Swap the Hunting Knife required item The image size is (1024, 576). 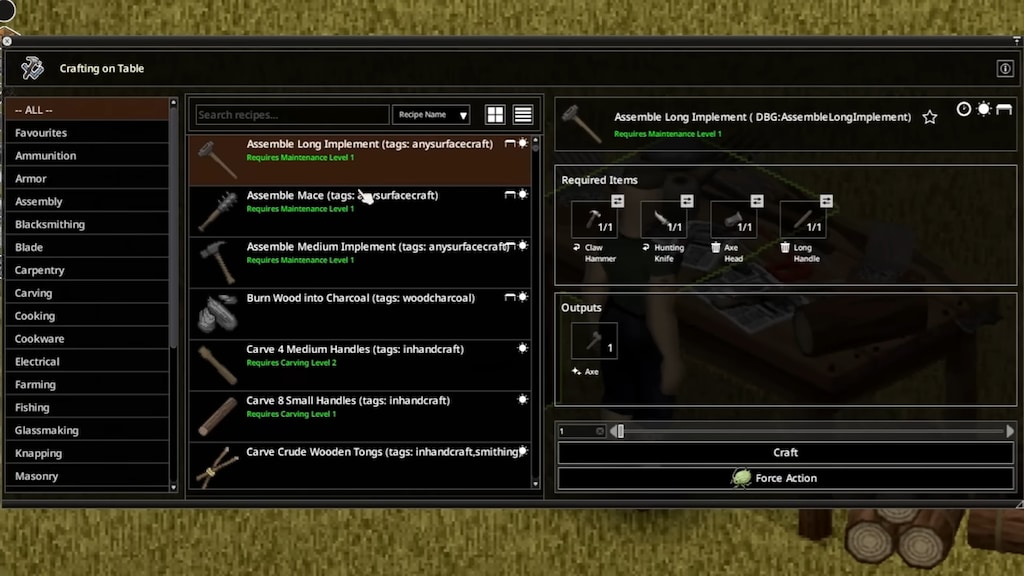(x=687, y=201)
